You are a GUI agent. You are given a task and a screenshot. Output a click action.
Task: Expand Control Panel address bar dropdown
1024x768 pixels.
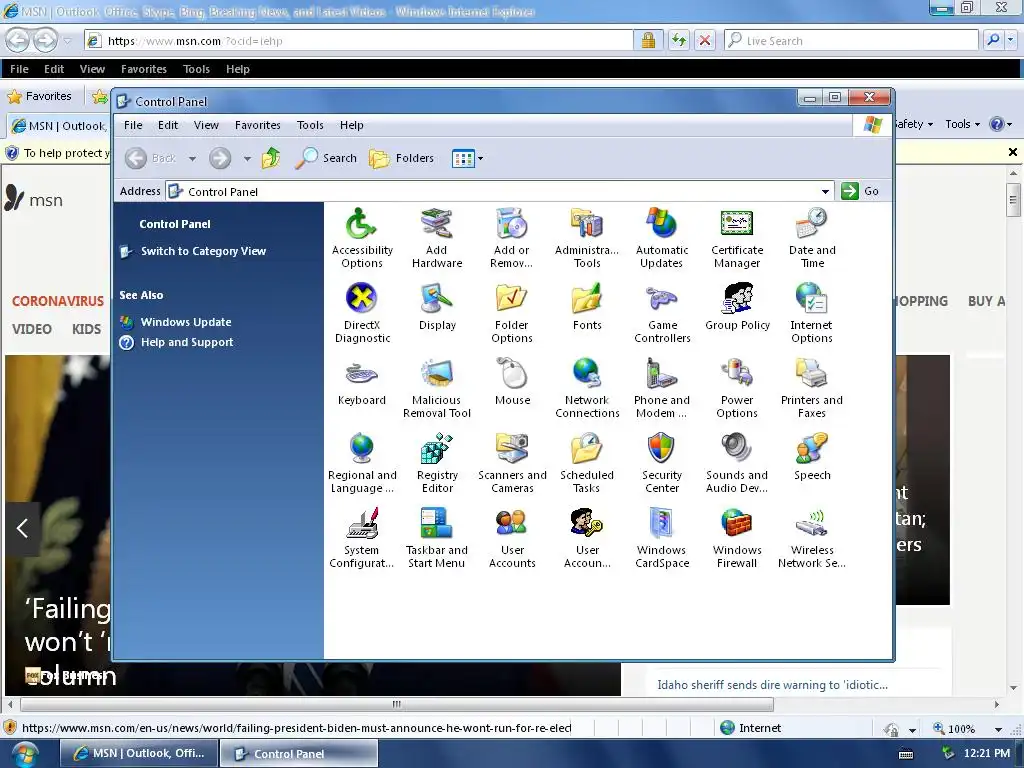coord(825,191)
